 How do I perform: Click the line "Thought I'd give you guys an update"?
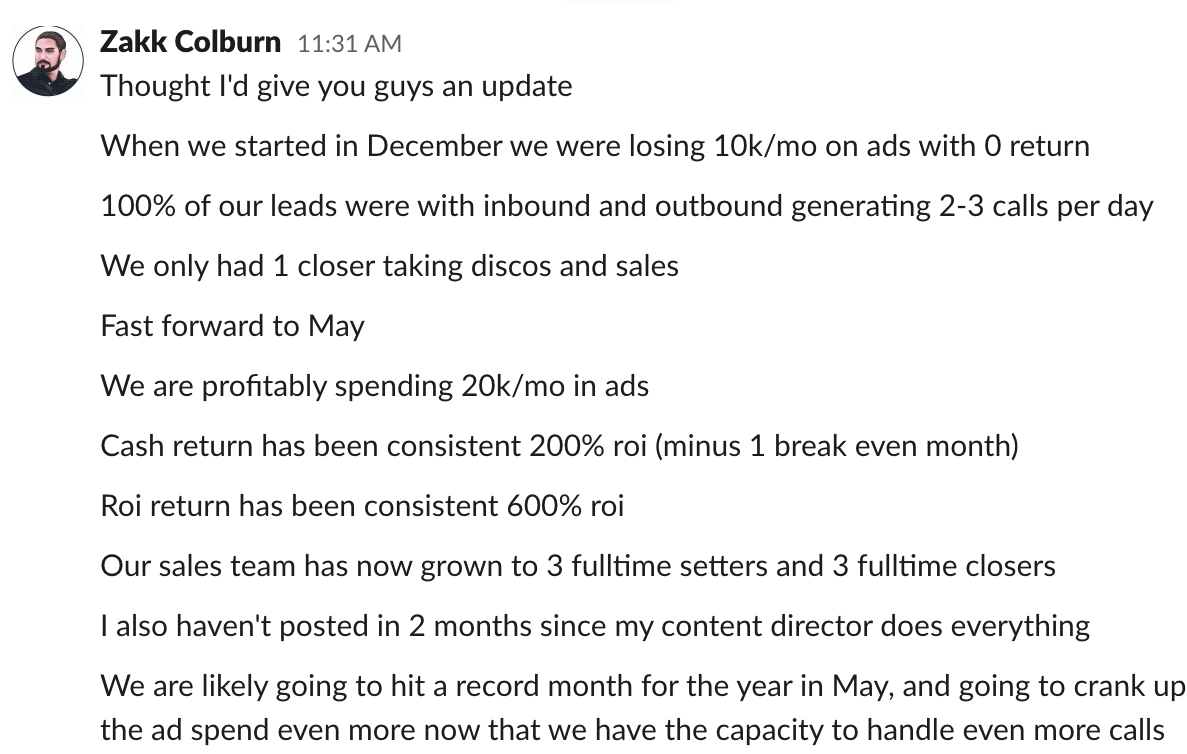pyautogui.click(x=336, y=86)
